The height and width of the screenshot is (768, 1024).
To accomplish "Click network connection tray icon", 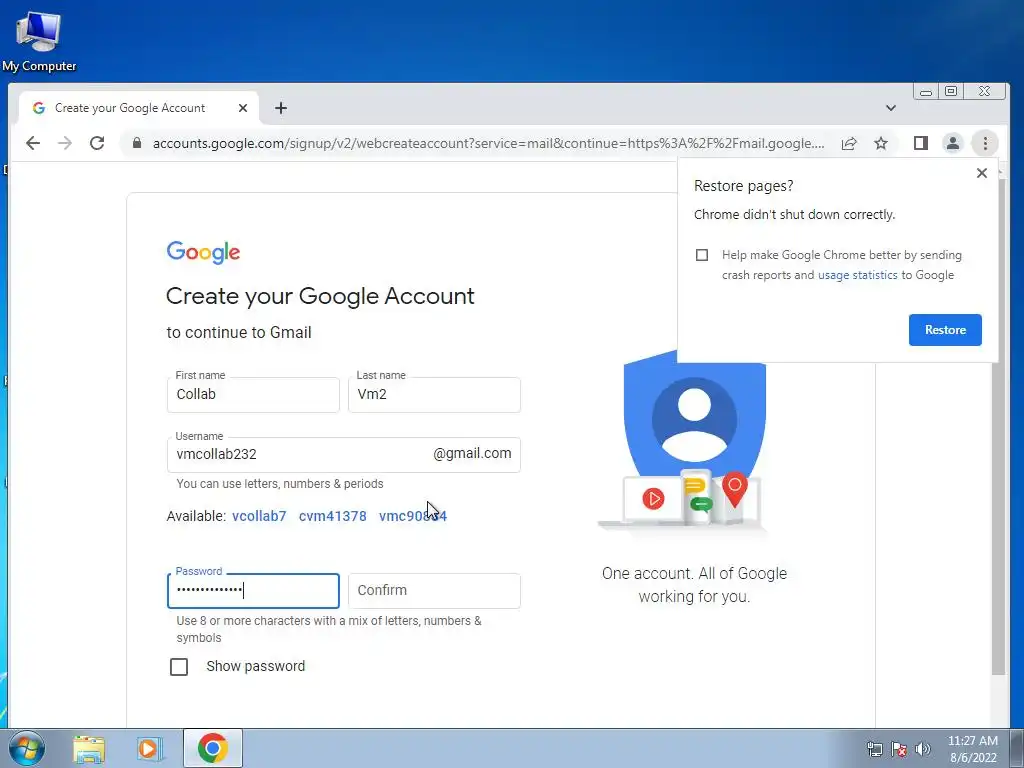I will pyautogui.click(x=874, y=749).
